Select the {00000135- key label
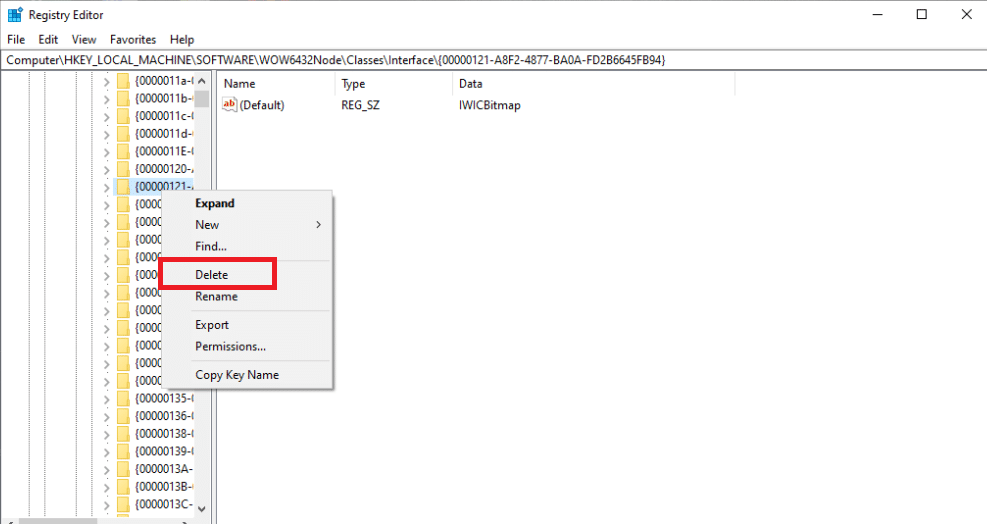Screen dimensions: 987x524 [164, 398]
